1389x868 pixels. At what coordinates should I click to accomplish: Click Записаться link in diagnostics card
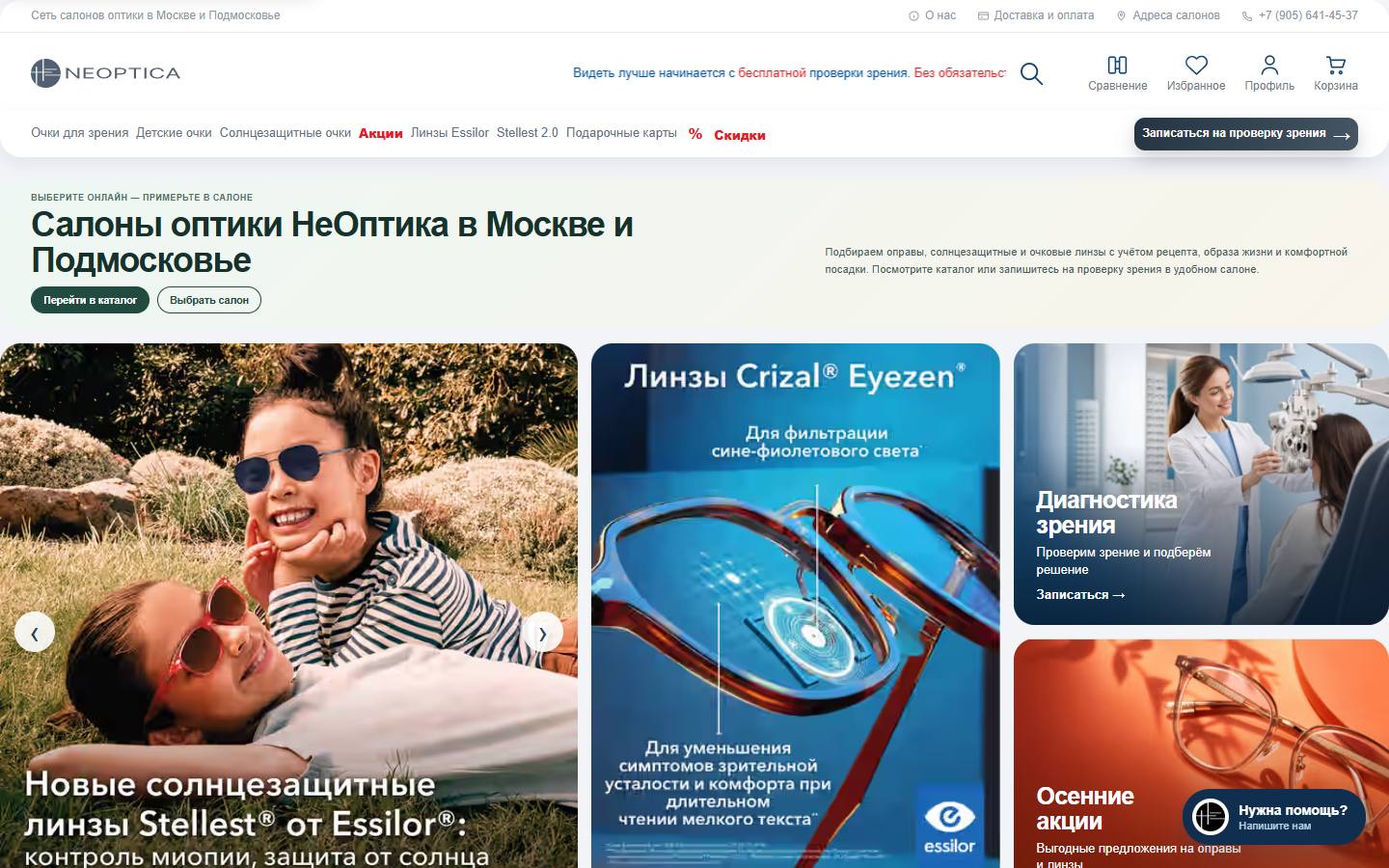click(x=1080, y=595)
